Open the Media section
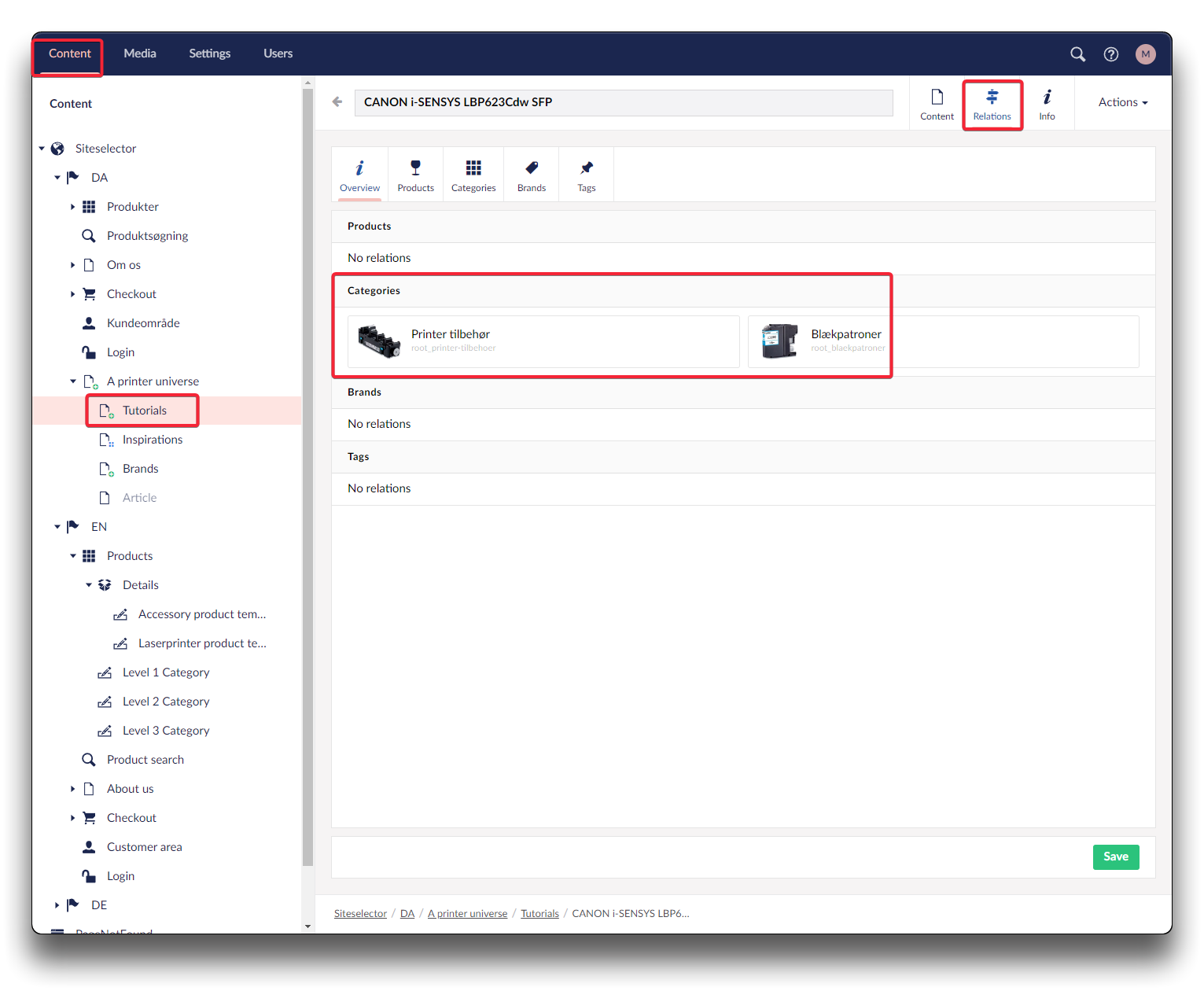Screen dimensions: 1204x991 [140, 53]
